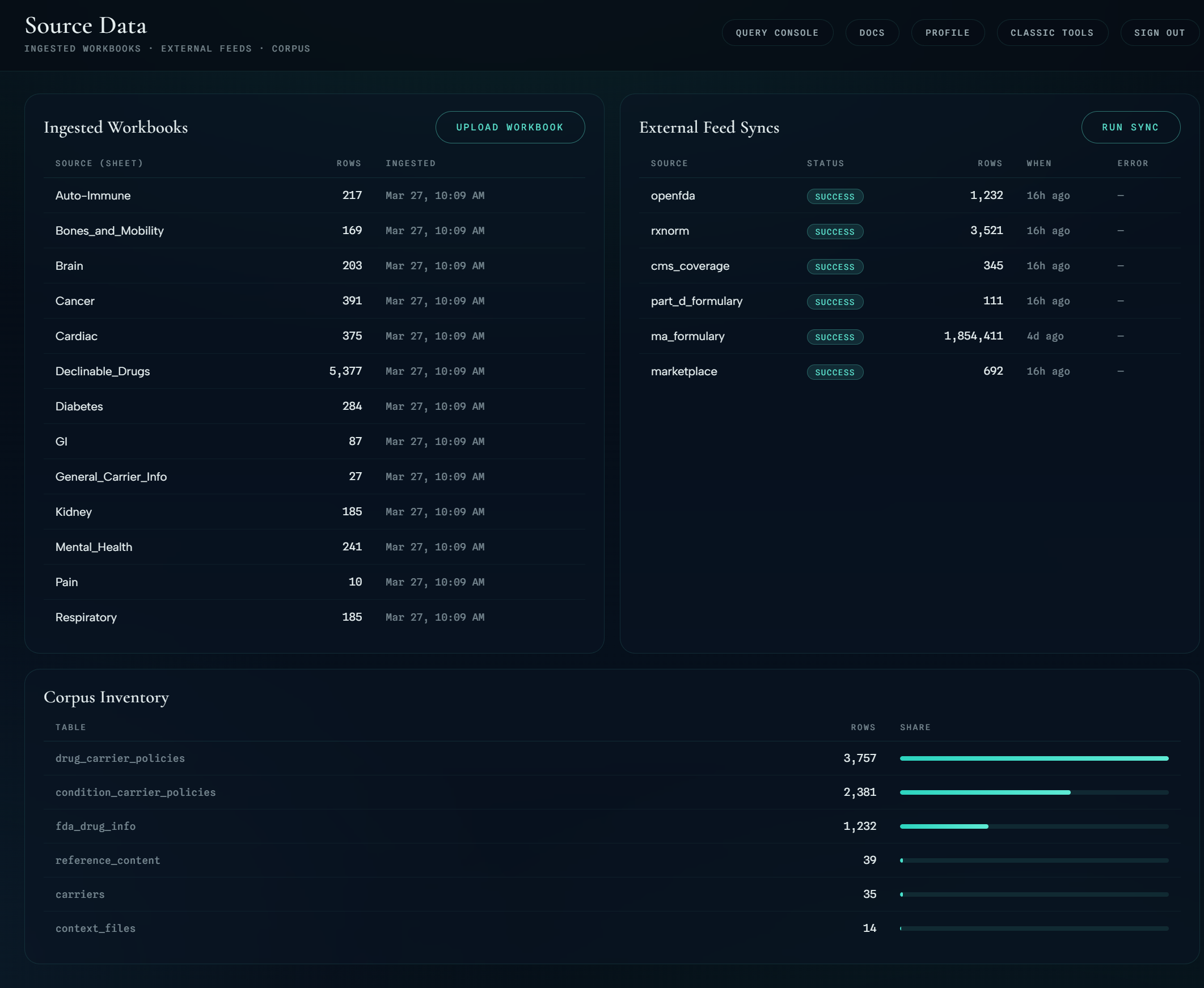Click the context_files table name
The width and height of the screenshot is (1204, 988).
(96, 929)
